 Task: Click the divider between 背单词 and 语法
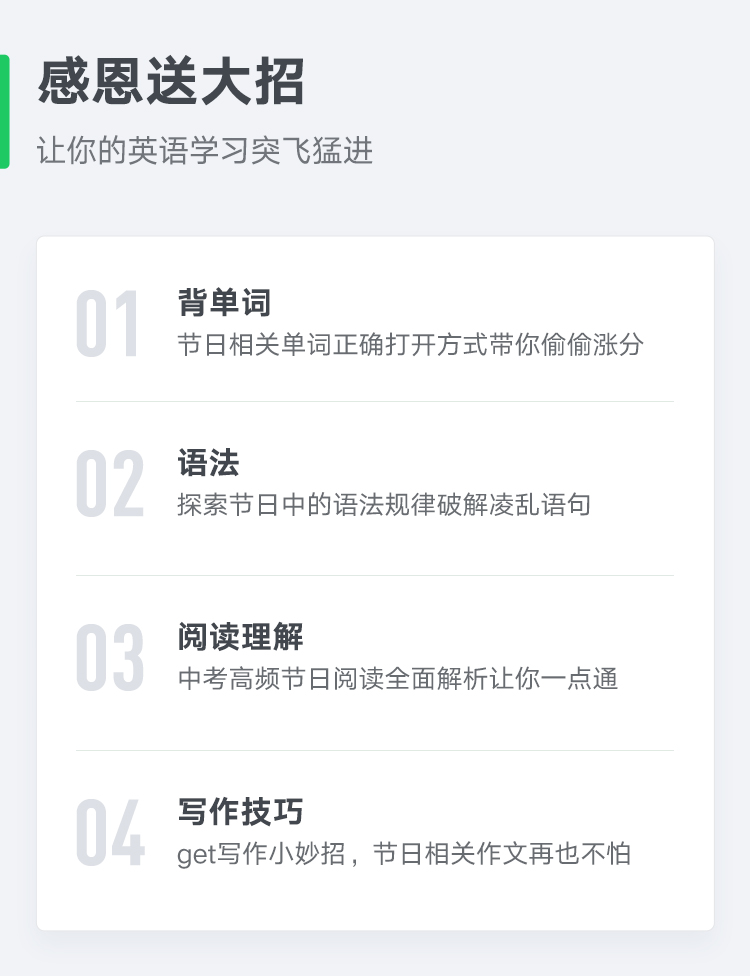click(375, 401)
